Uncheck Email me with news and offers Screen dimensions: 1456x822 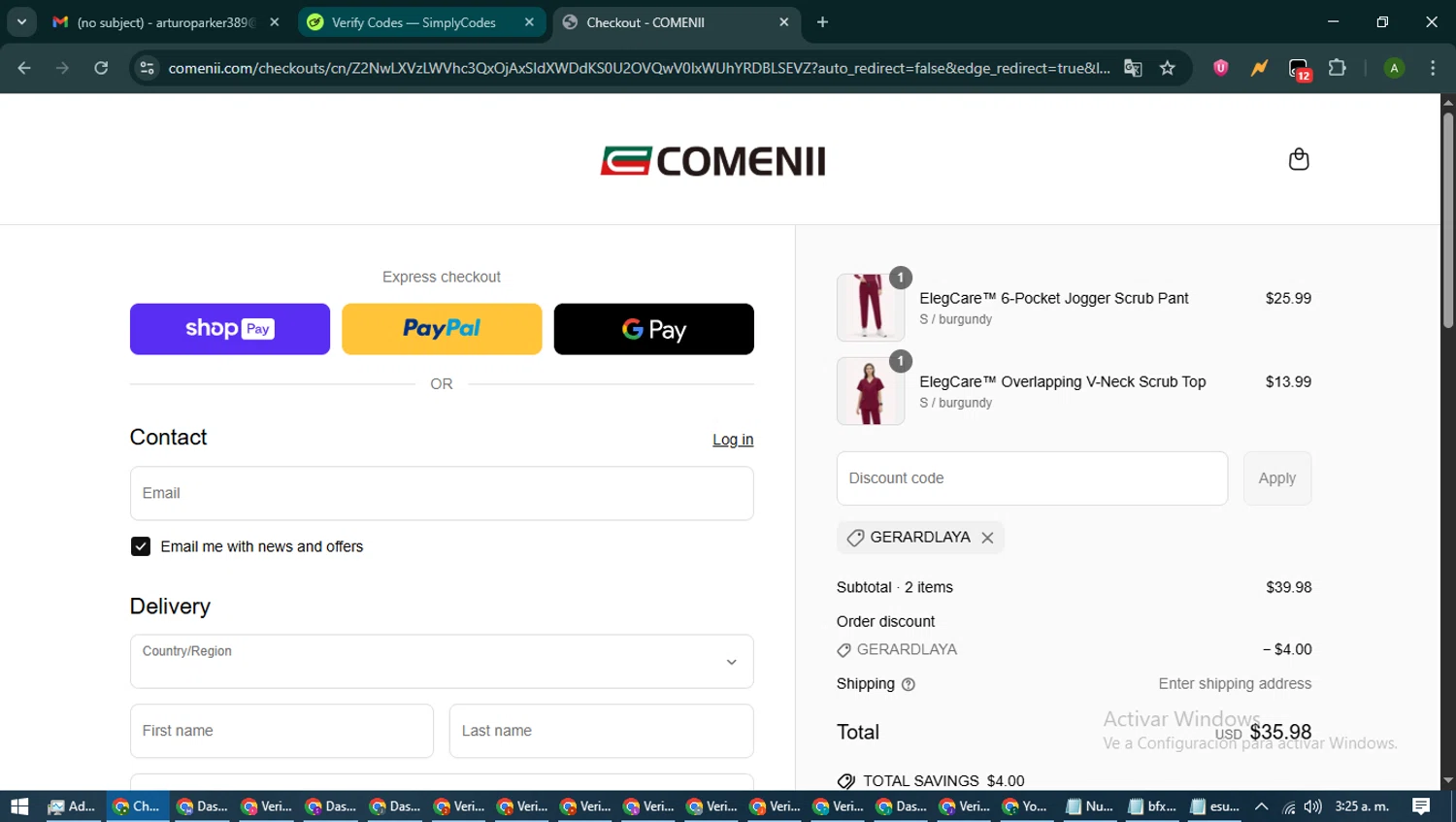point(141,546)
